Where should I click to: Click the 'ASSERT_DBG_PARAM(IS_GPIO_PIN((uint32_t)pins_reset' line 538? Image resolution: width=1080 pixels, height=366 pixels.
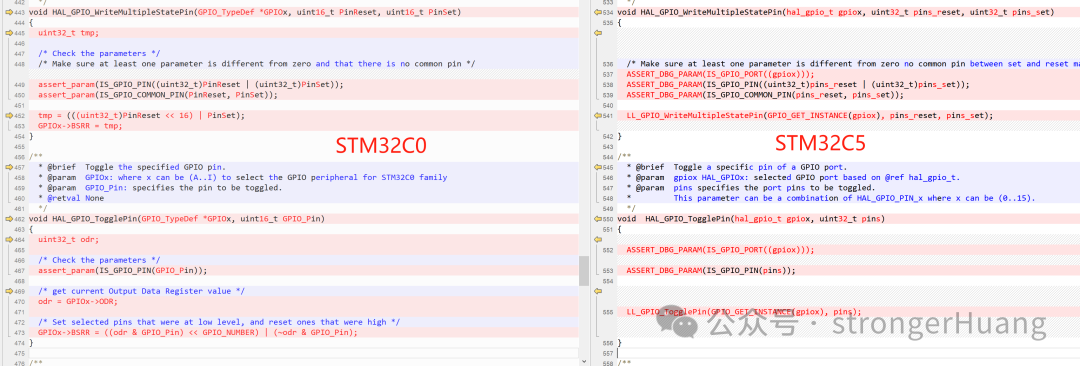pos(798,84)
